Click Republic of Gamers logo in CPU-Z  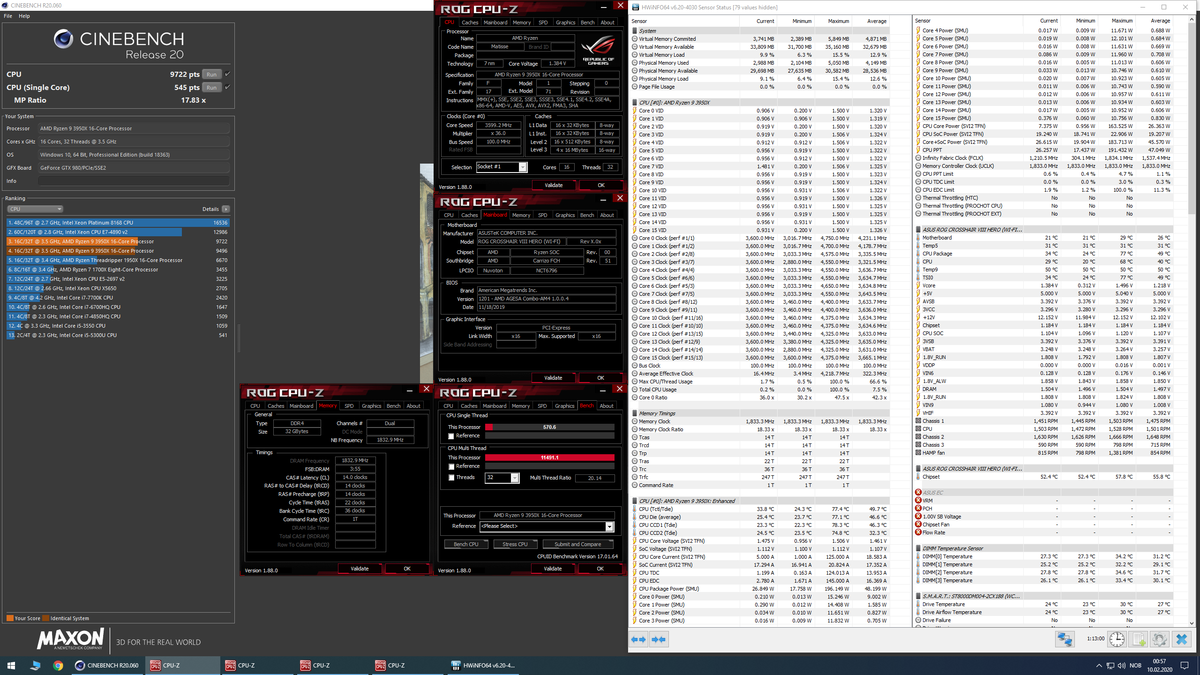[597, 52]
